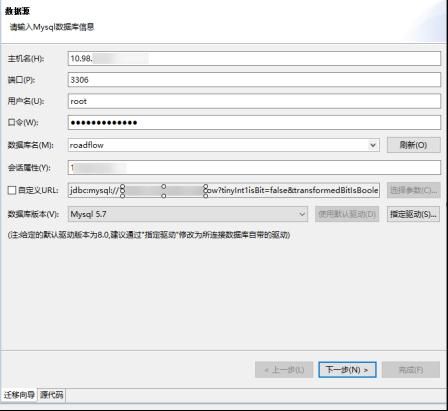Proceed with 下一步(N) button
448x411 pixels.
coord(347,370)
